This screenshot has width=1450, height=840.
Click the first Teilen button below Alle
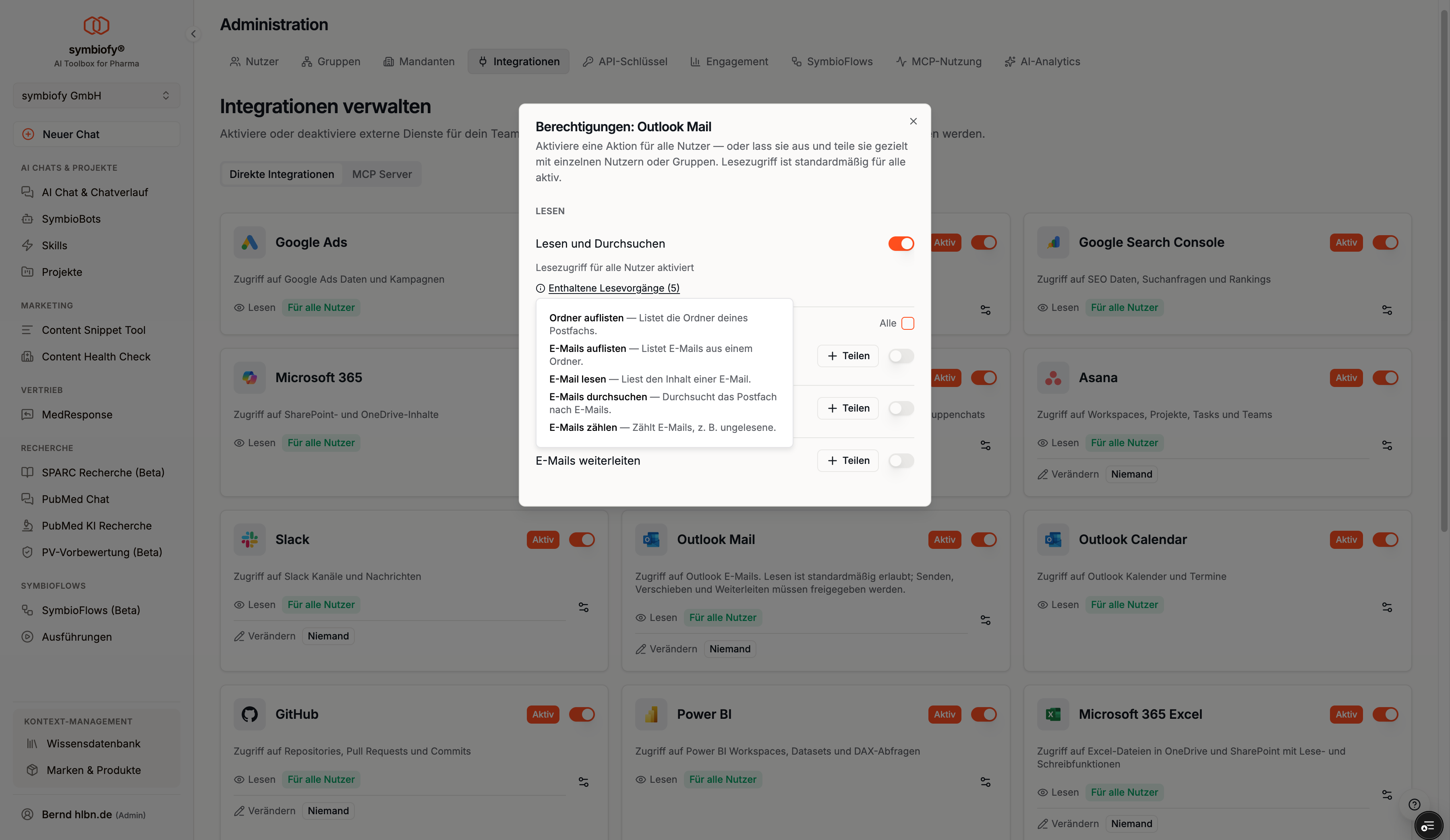[847, 356]
